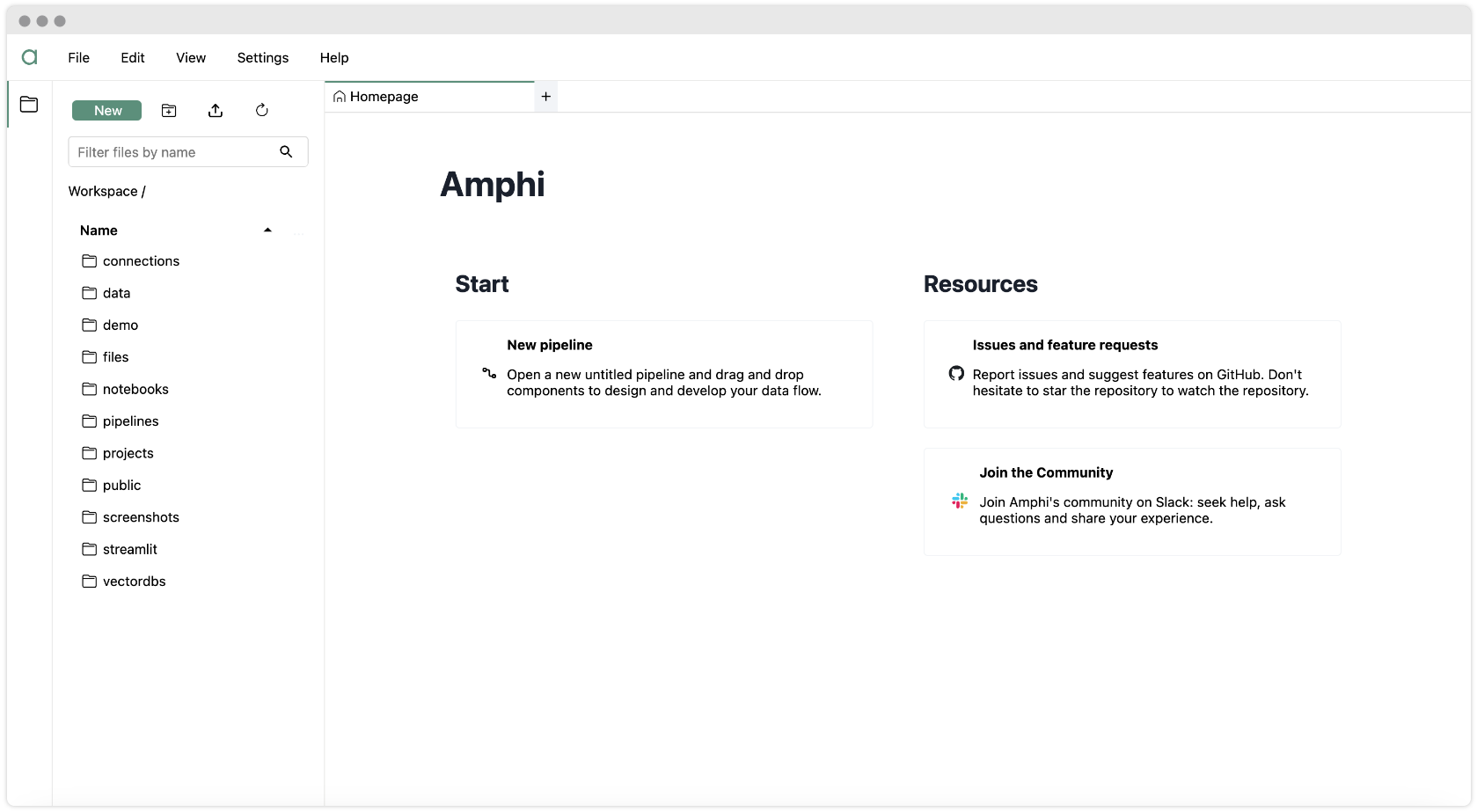Select the connections folder name
Viewport: 1477px width, 812px height.
click(141, 261)
